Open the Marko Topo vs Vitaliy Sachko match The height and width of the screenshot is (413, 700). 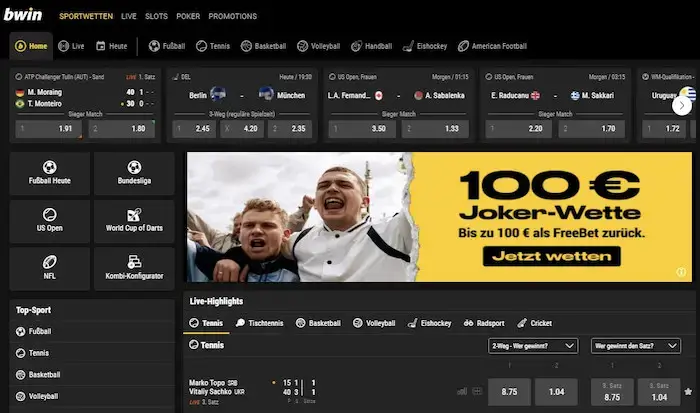217,387
